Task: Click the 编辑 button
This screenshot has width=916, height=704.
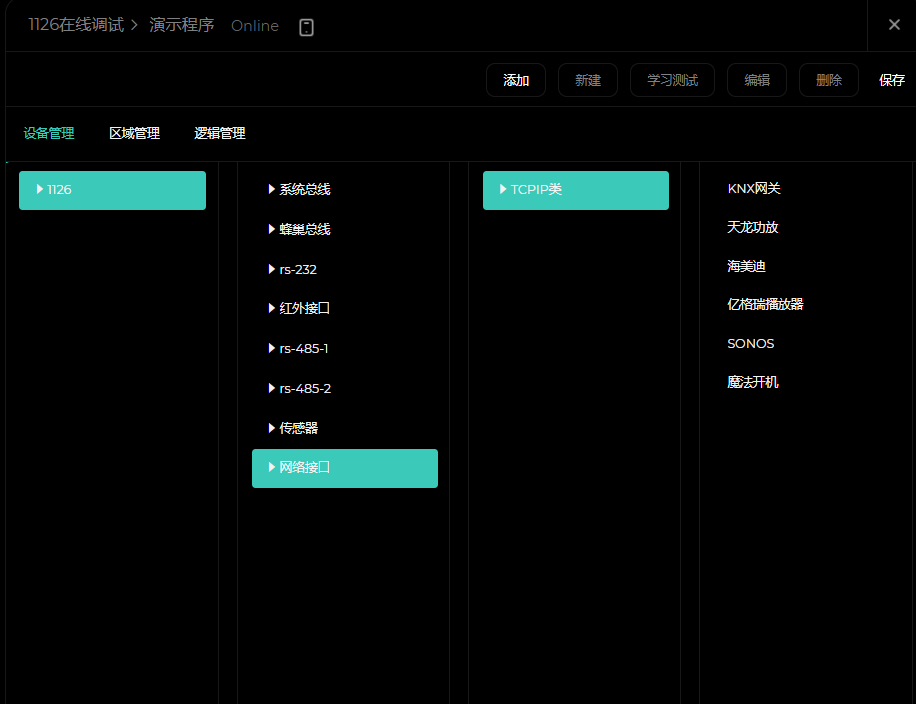Action: 757,80
